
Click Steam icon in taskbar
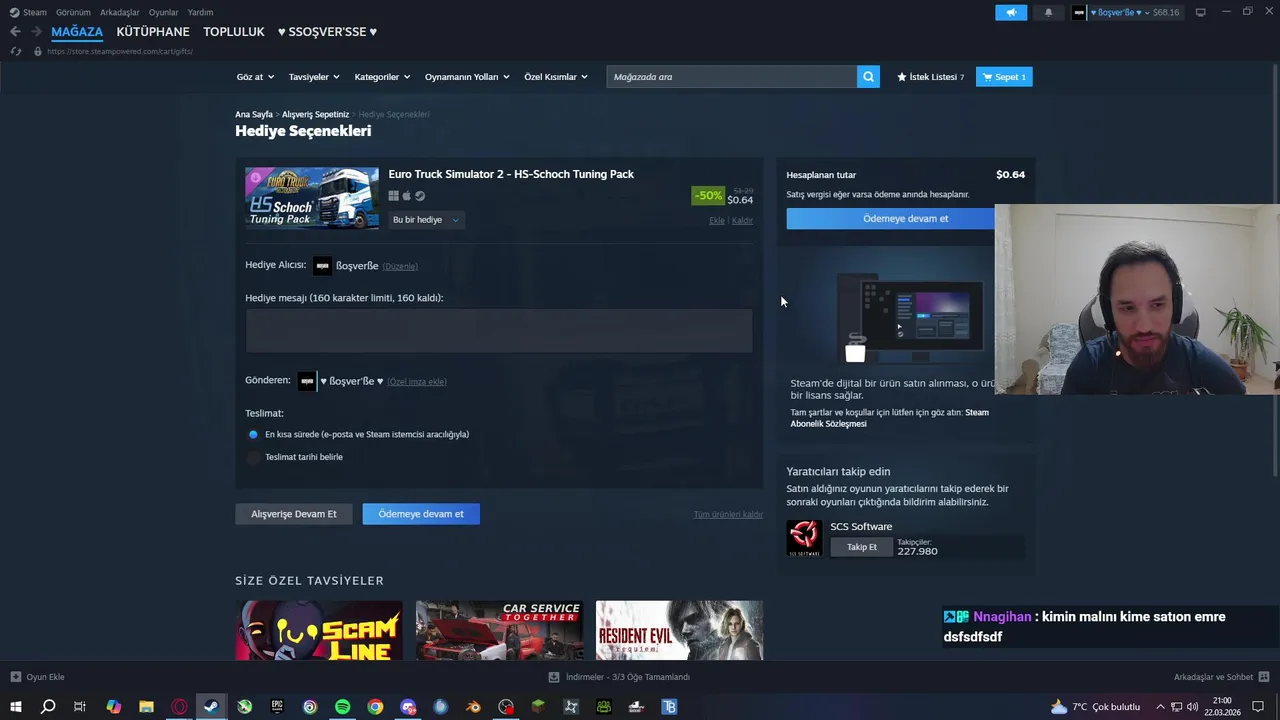coord(211,707)
